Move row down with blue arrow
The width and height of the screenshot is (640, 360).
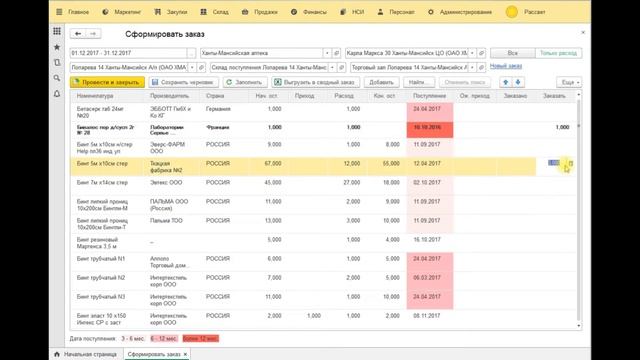[518, 82]
